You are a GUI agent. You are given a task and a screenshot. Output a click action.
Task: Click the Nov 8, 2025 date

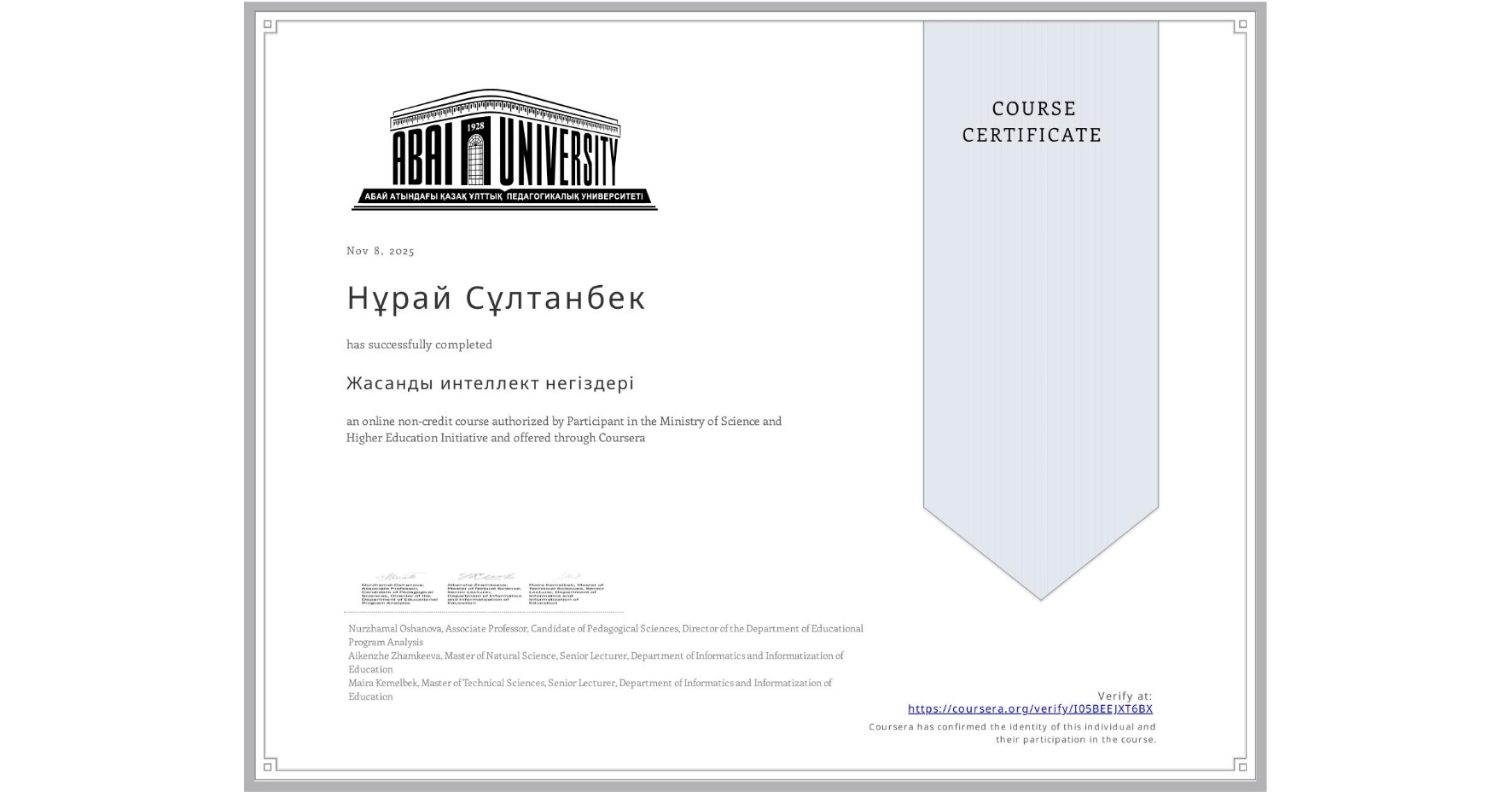tap(380, 251)
